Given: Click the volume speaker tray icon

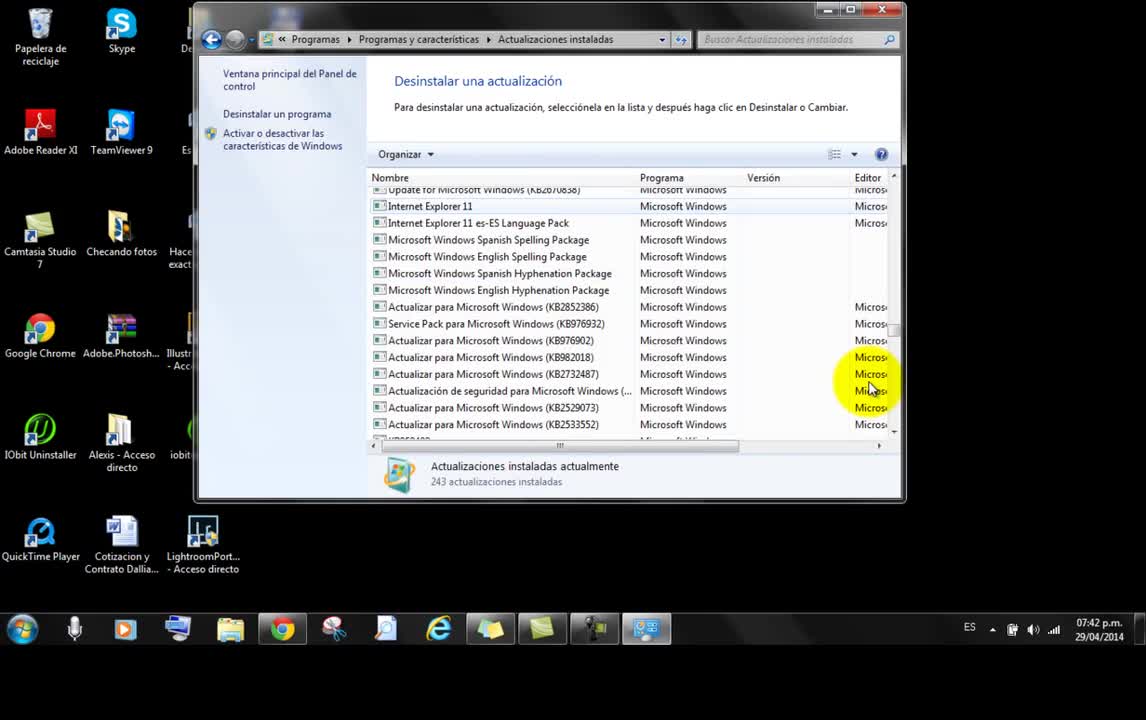Looking at the screenshot, I should 1033,629.
